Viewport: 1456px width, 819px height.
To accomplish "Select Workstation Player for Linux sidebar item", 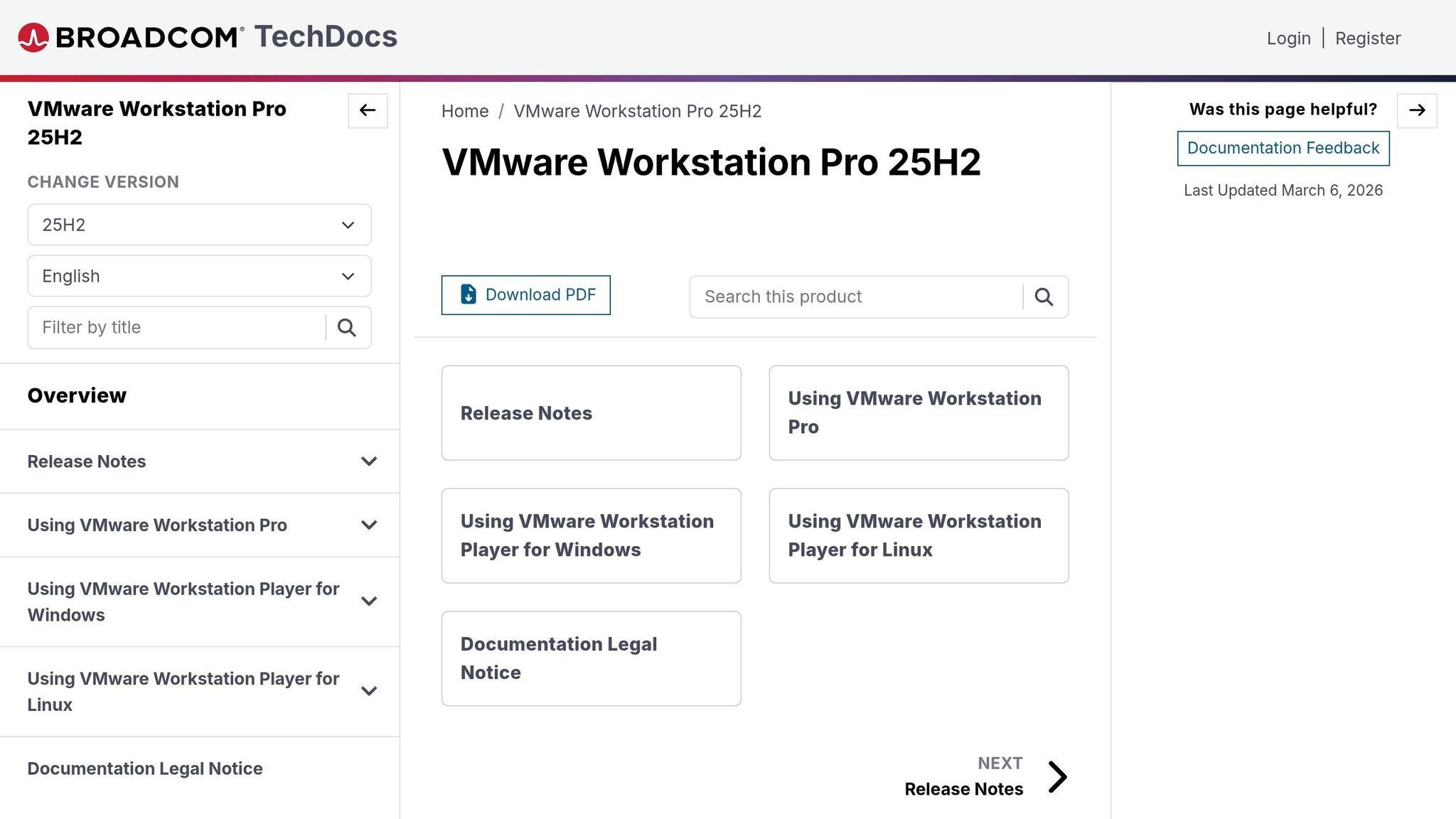I will (183, 692).
